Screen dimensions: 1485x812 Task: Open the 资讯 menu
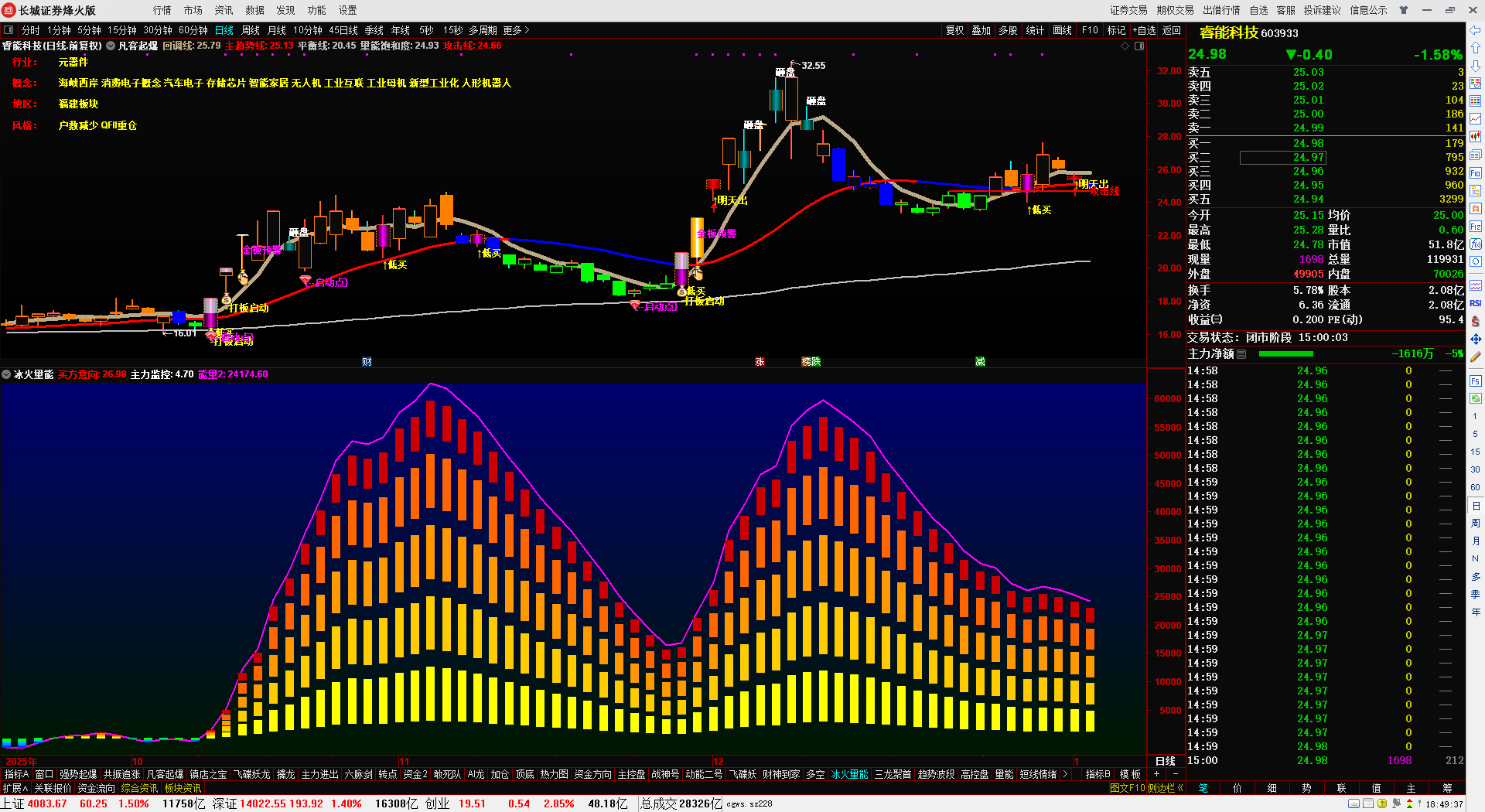[x=224, y=10]
